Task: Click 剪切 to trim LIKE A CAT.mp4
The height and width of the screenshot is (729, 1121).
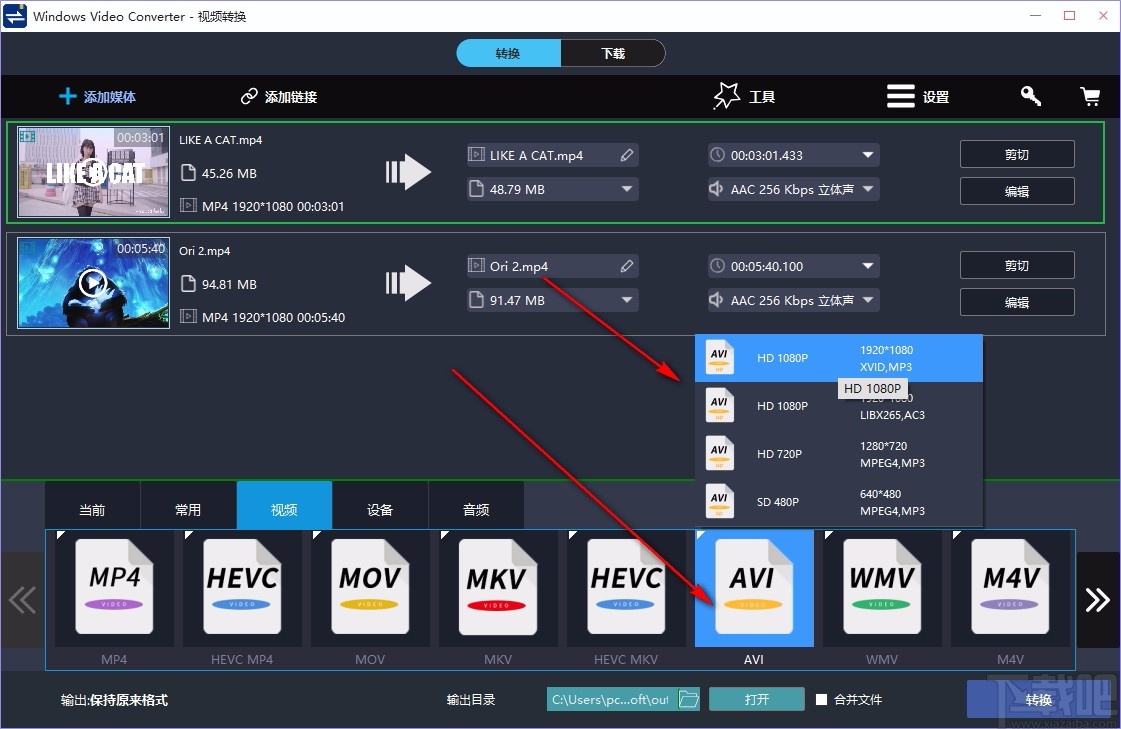Action: pos(1016,154)
